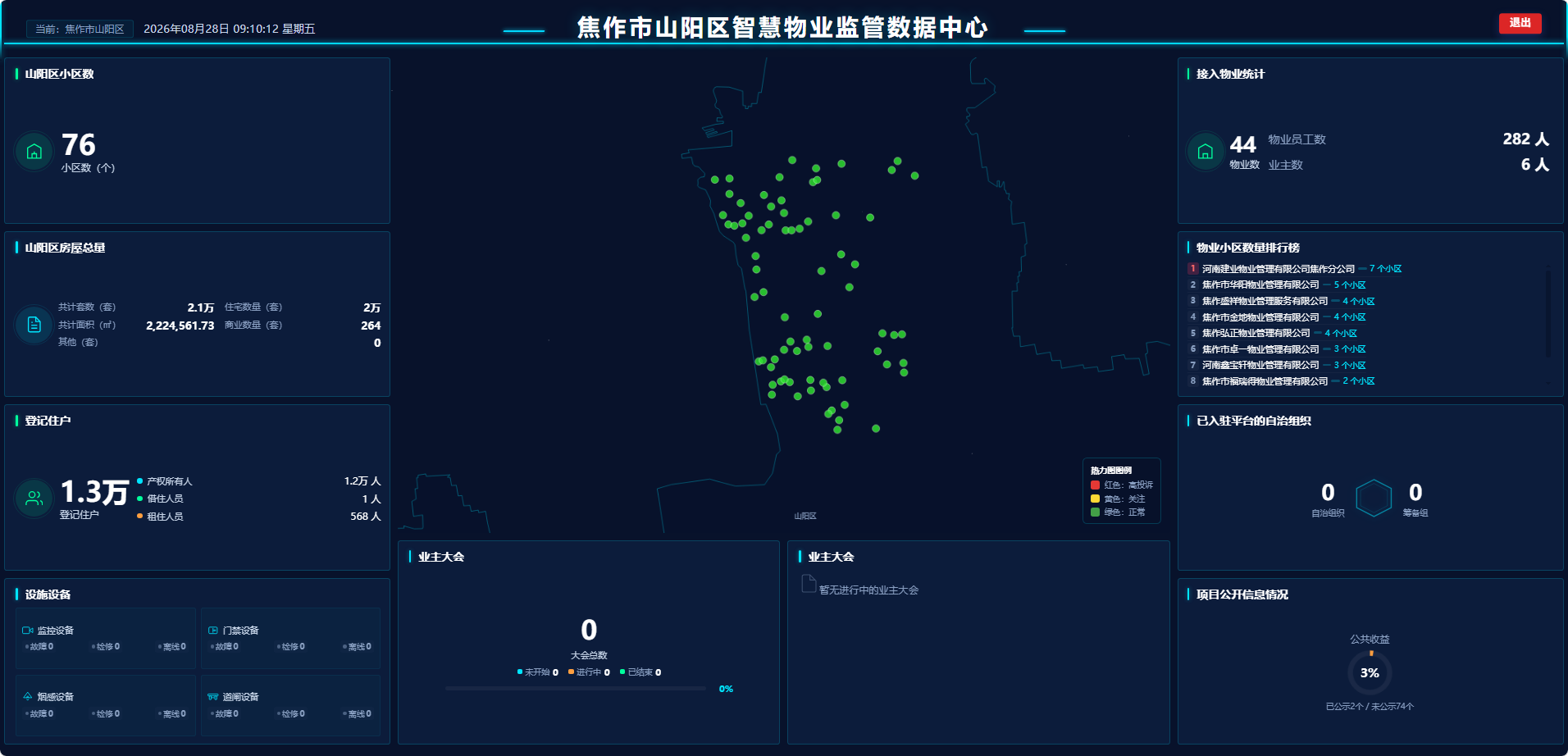The height and width of the screenshot is (756, 1568).
Task: Select 河南建业物业管理有限公司焦作分公司 in the ranking
Action: (1279, 269)
